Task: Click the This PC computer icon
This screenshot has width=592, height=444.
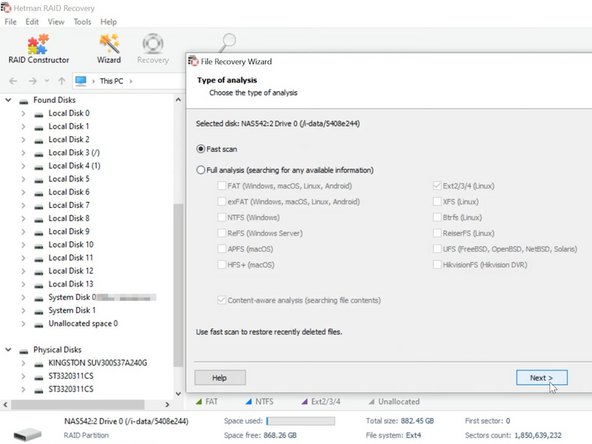Action: coord(80,81)
